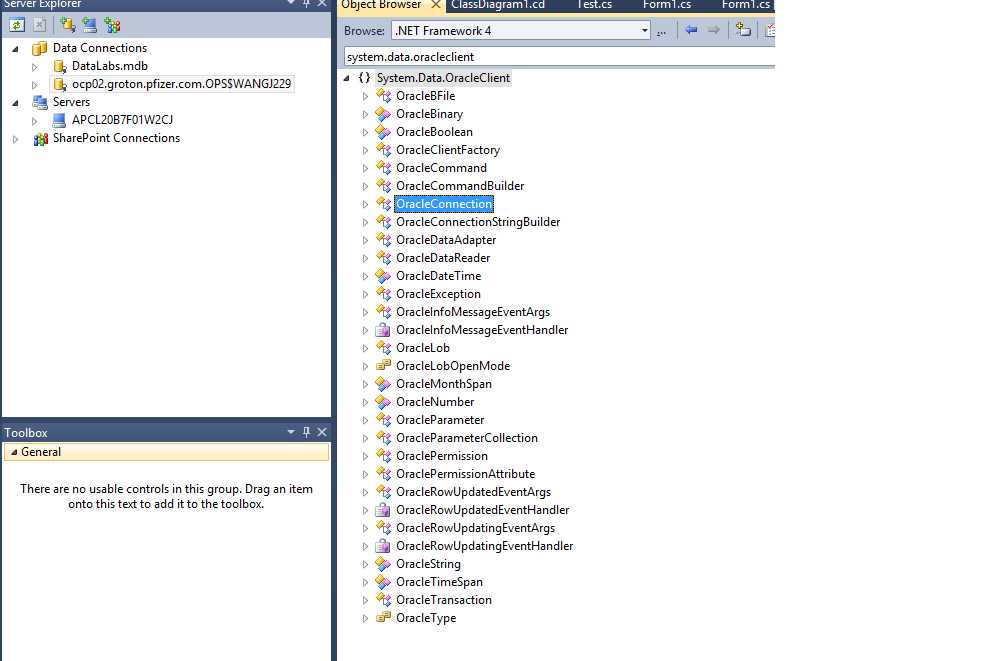Switch to the Object Browser tab
Image resolution: width=1008 pixels, height=661 pixels.
[381, 5]
